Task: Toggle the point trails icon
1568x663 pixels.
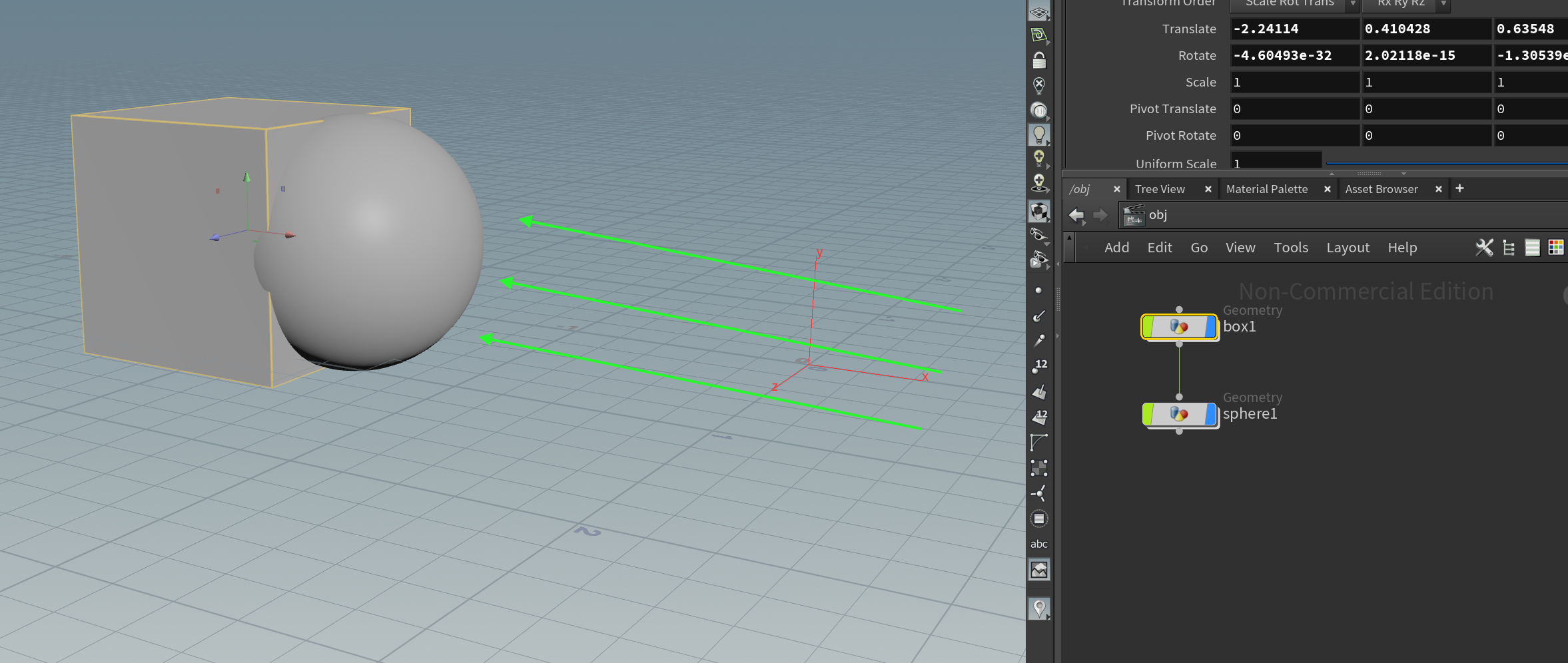Action: 1039,340
